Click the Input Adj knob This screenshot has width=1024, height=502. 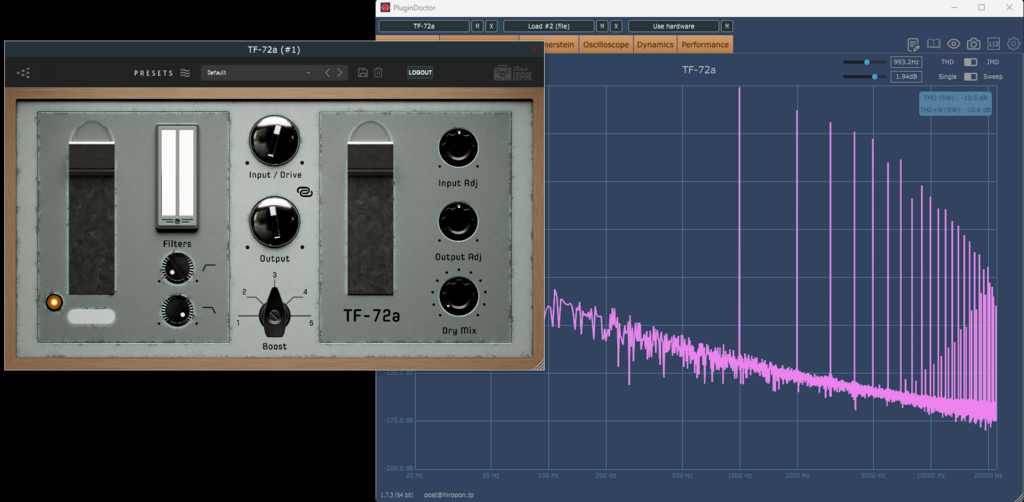coord(458,148)
